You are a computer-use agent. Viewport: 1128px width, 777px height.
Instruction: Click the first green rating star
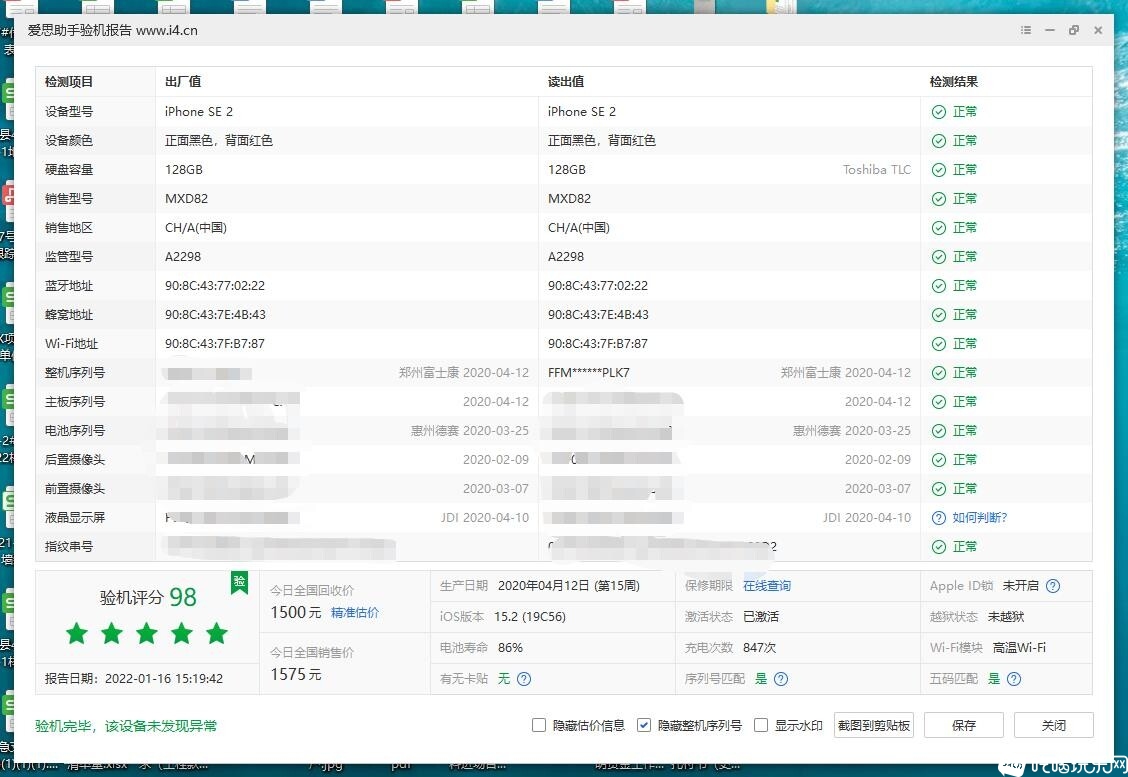77,634
